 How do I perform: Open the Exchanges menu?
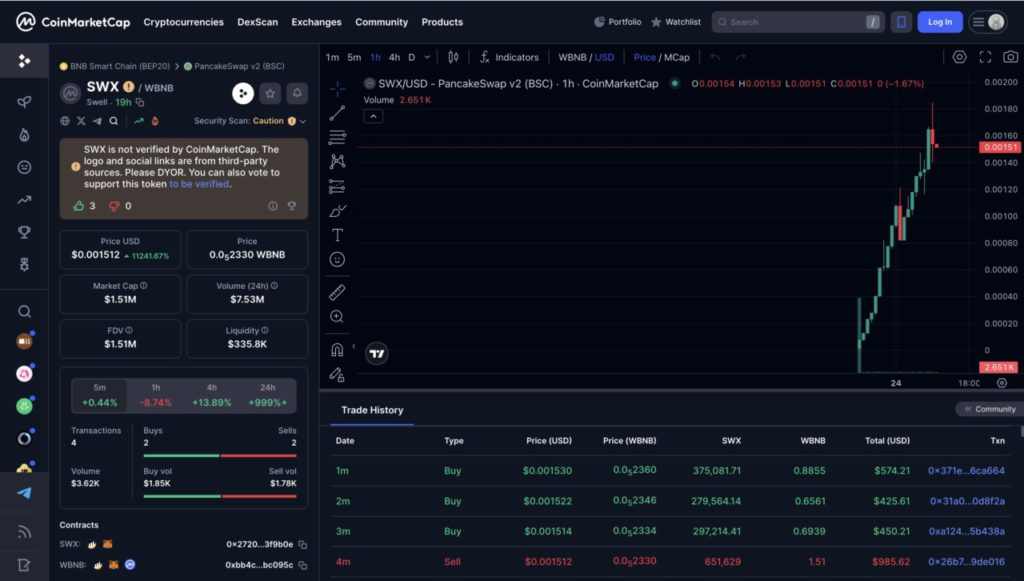[x=316, y=22]
